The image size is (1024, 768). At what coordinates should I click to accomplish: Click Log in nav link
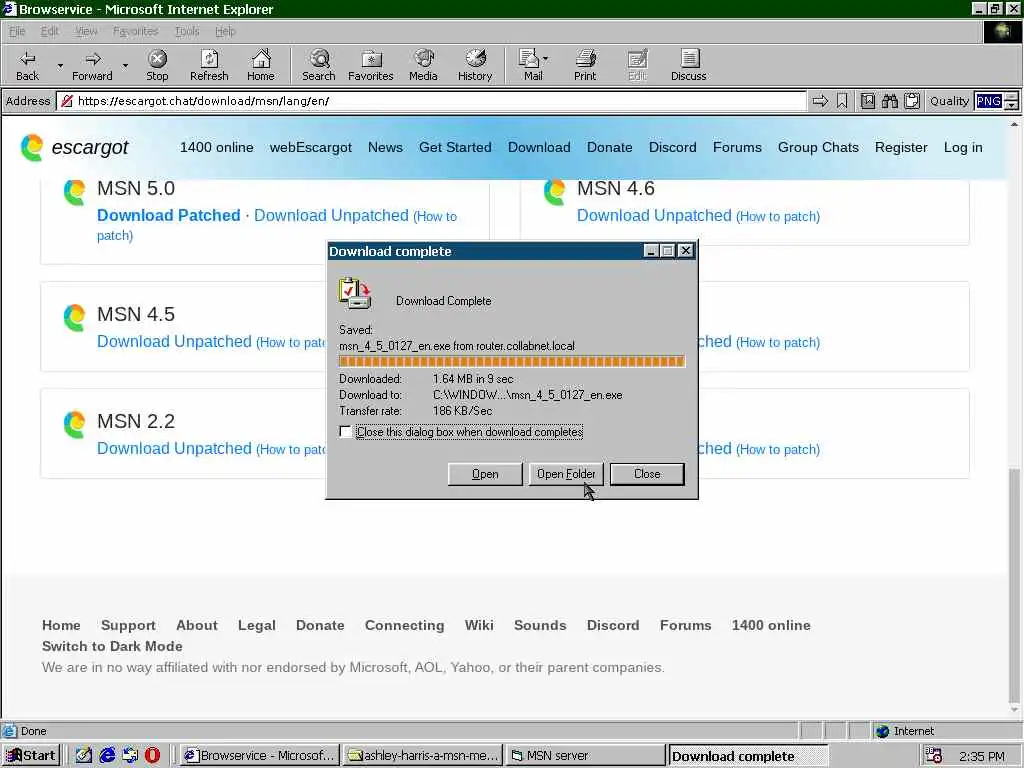963,148
